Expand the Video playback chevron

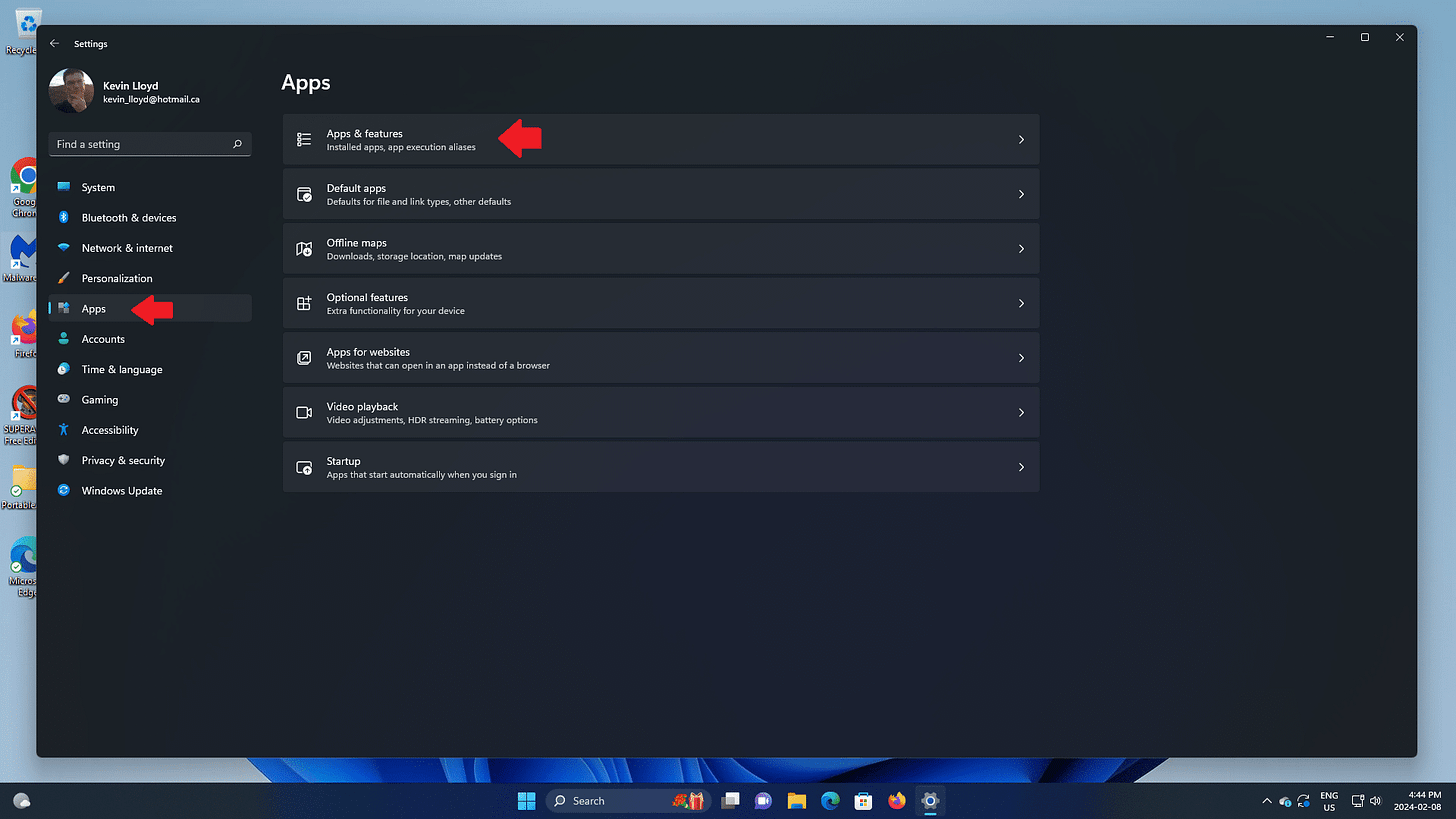1021,412
